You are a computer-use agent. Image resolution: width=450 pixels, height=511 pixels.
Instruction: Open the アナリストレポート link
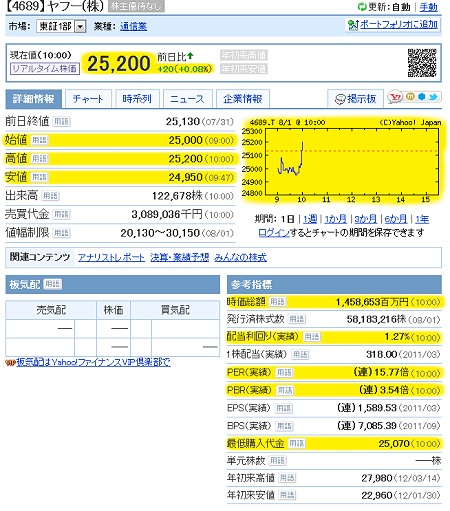[x=111, y=257]
